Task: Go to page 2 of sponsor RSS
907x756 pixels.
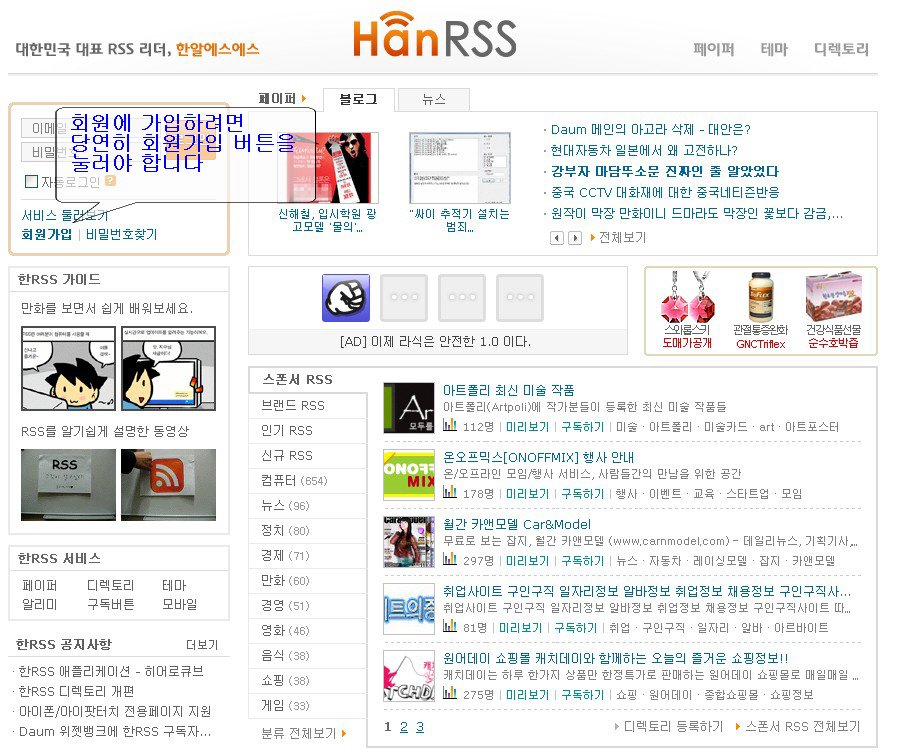Action: pyautogui.click(x=404, y=727)
